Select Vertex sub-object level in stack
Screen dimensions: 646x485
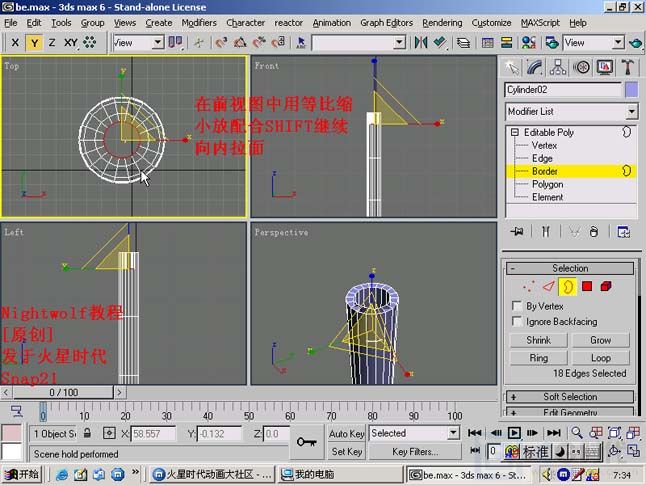544,145
